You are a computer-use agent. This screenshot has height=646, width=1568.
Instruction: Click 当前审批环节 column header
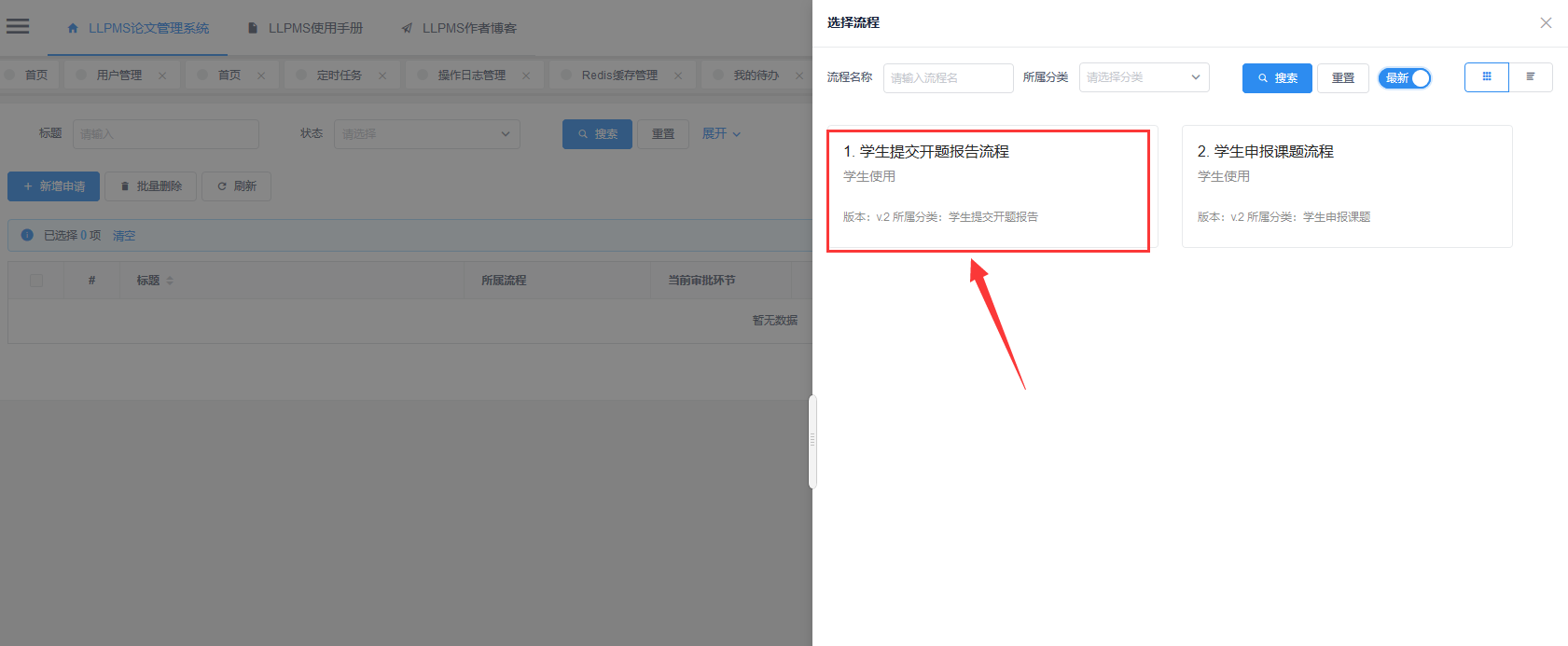coord(701,281)
